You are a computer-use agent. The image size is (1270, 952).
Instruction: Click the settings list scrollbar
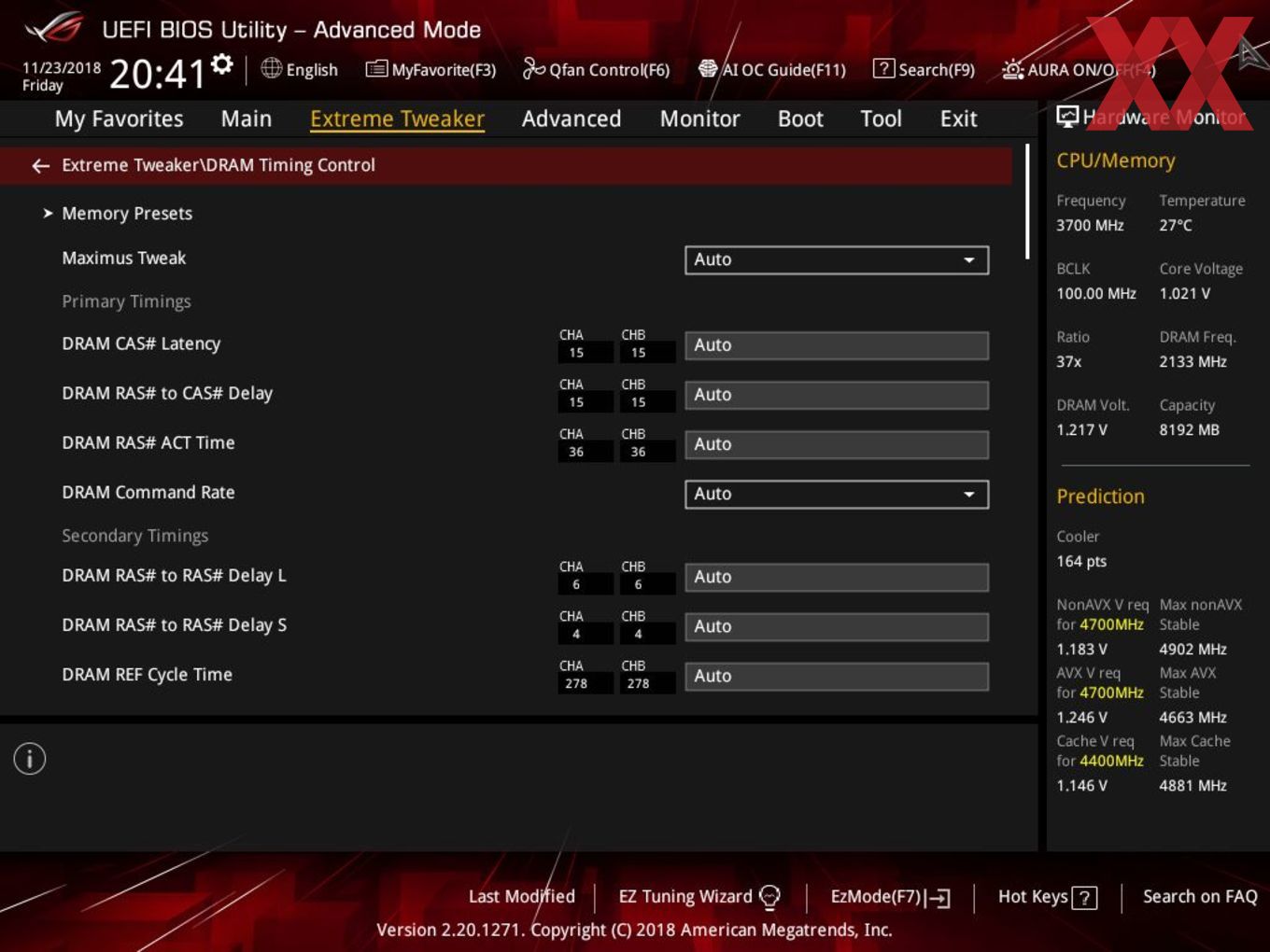coord(1027,201)
